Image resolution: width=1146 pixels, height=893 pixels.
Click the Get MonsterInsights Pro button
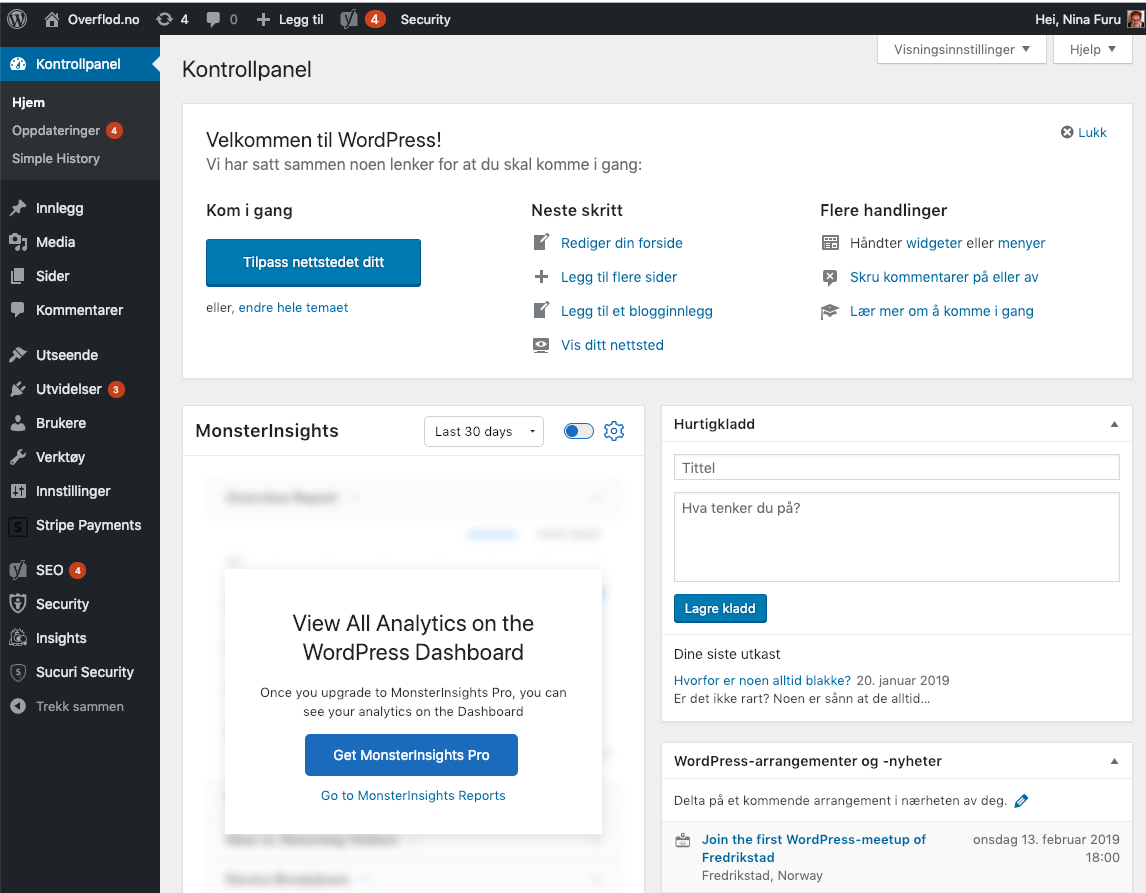411,755
